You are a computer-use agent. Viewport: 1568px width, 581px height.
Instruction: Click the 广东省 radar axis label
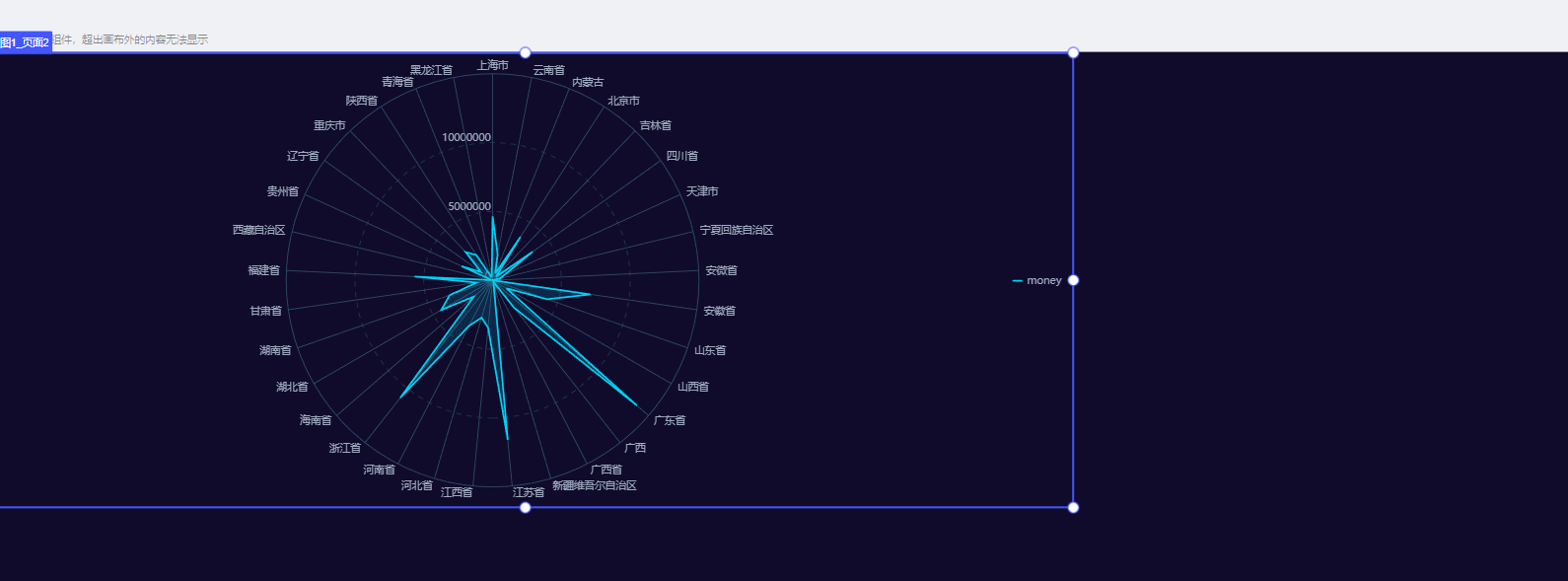tap(670, 420)
